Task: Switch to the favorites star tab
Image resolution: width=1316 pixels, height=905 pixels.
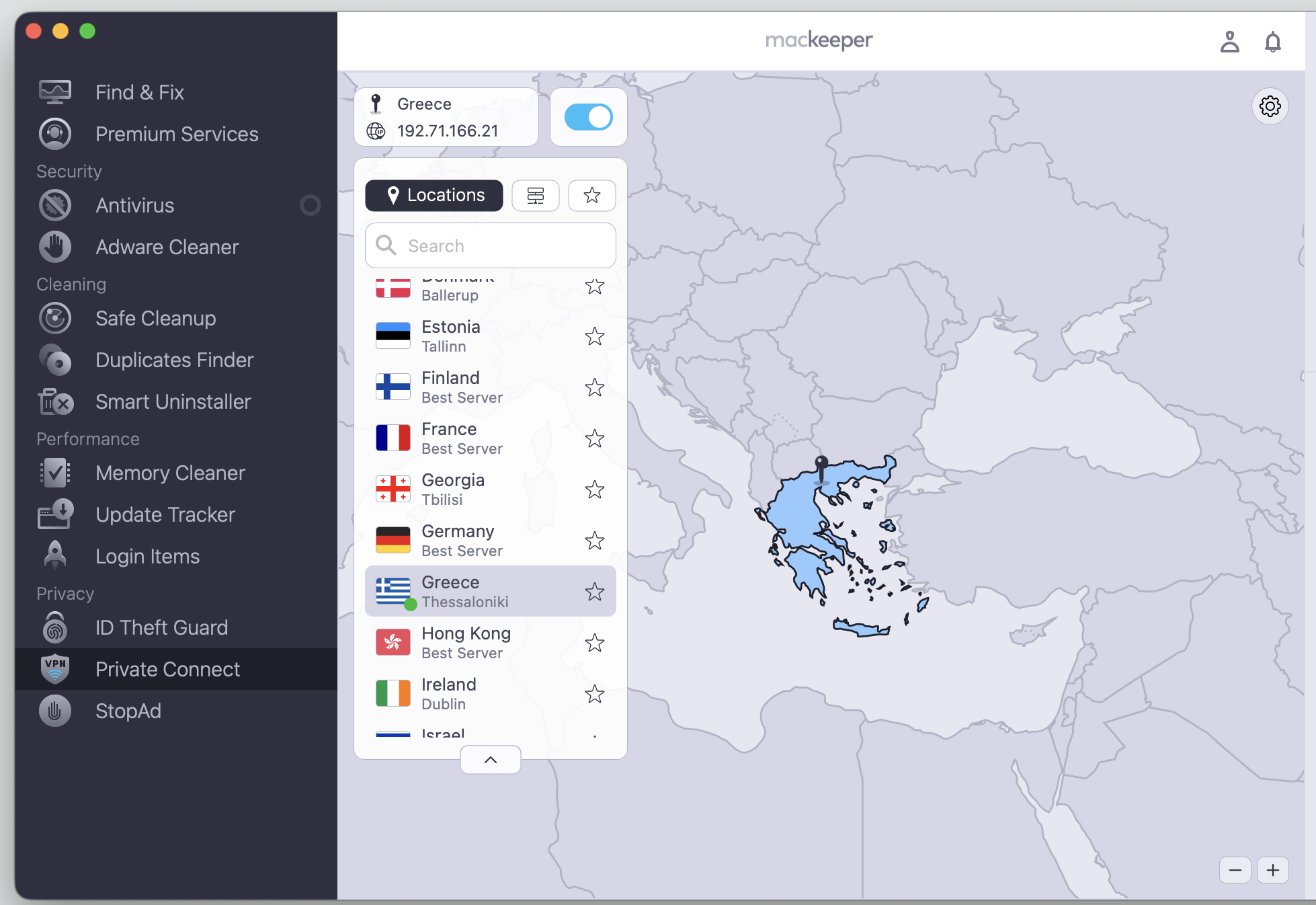Action: click(x=592, y=196)
